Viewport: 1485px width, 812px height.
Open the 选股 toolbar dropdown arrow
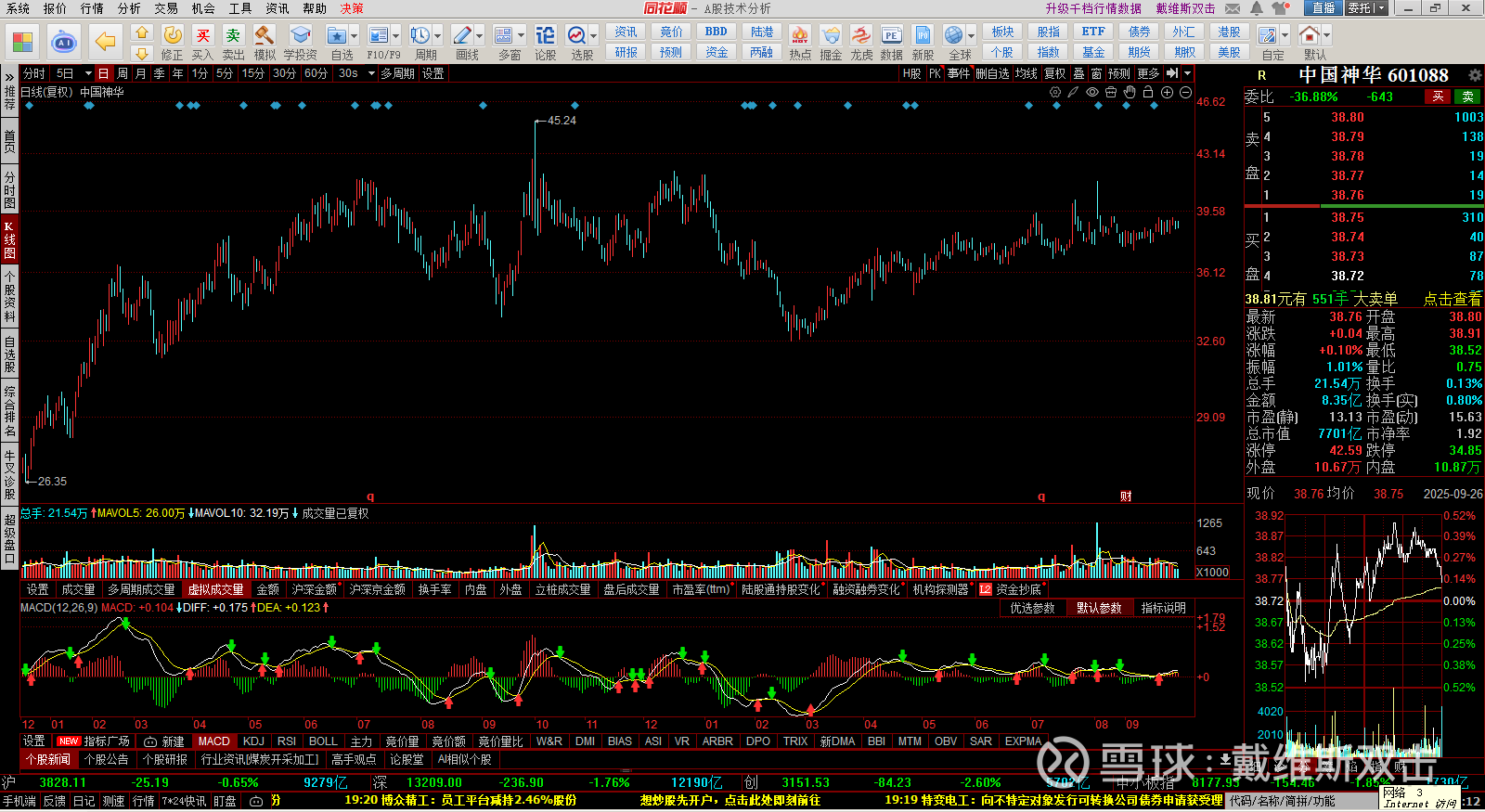593,36
